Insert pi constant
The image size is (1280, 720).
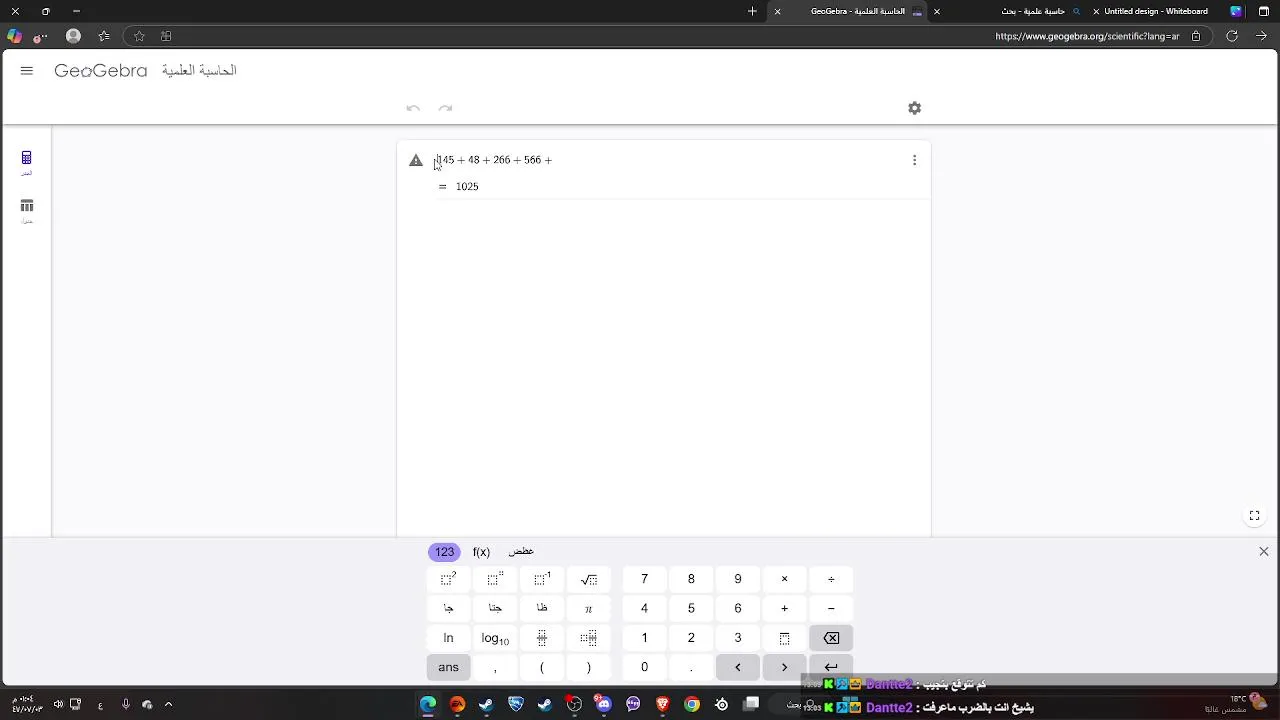[589, 608]
